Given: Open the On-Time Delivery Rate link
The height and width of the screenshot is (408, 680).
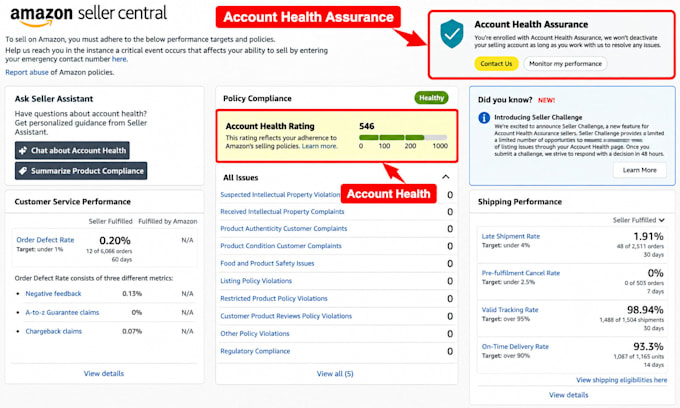Looking at the screenshot, I should (515, 346).
